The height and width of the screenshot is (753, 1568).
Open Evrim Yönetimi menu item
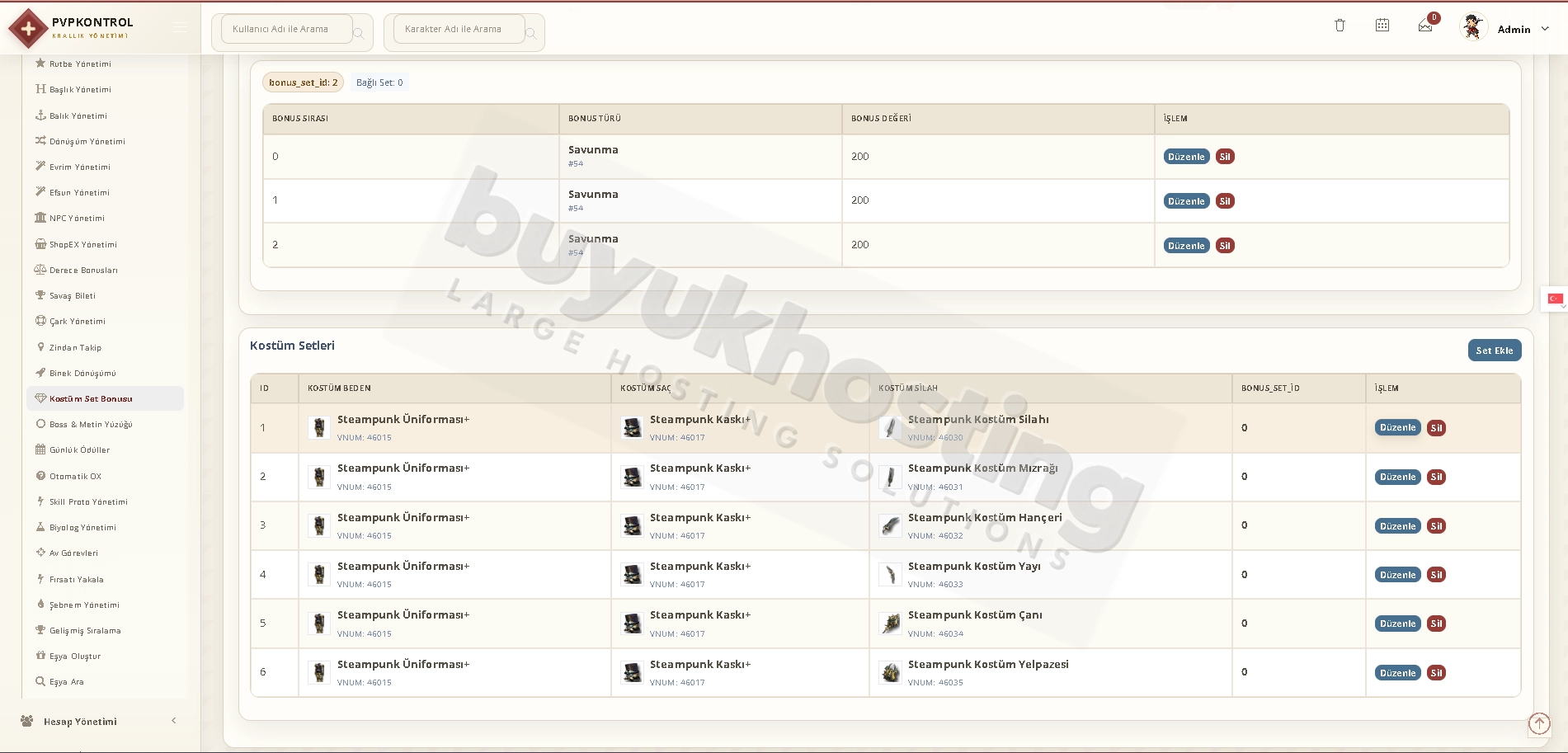pos(80,167)
